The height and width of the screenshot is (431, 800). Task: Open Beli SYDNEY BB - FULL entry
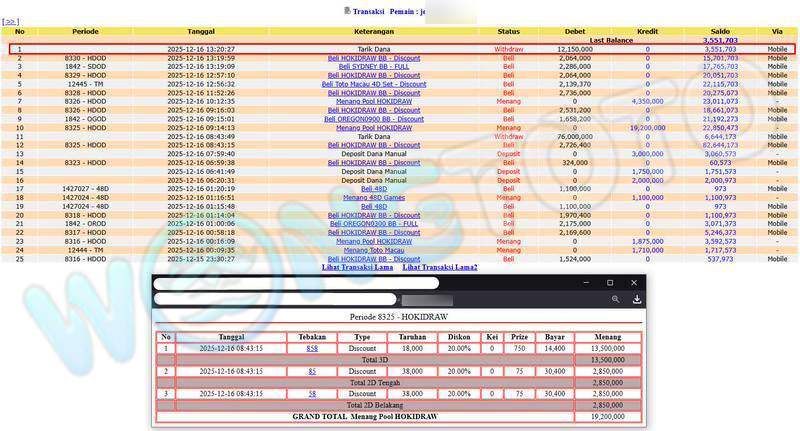pos(374,66)
